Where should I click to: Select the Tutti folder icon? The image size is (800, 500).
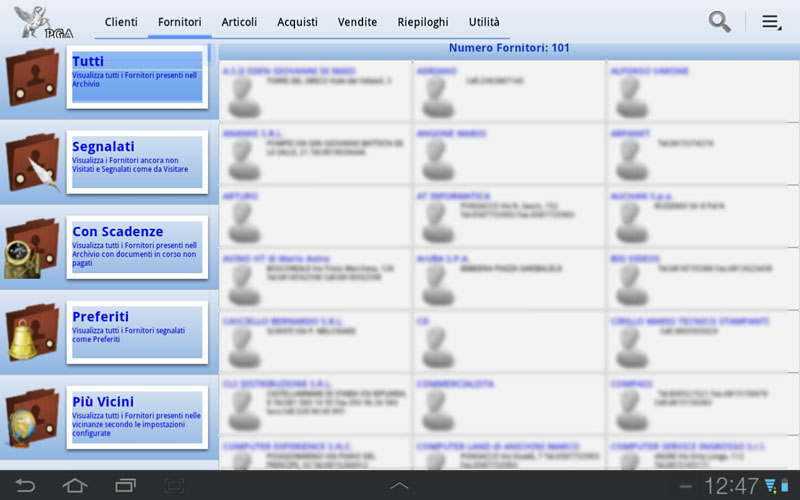coord(32,77)
